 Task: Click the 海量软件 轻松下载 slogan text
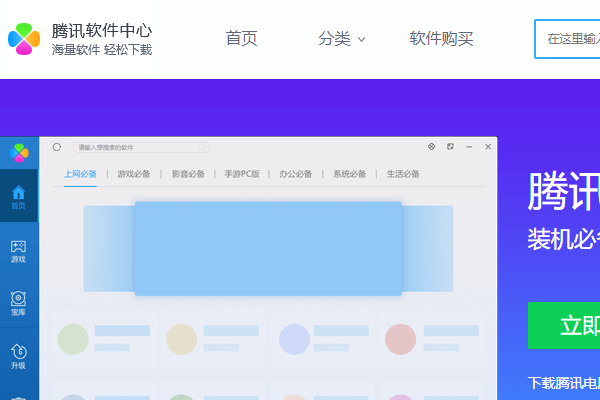tap(102, 50)
